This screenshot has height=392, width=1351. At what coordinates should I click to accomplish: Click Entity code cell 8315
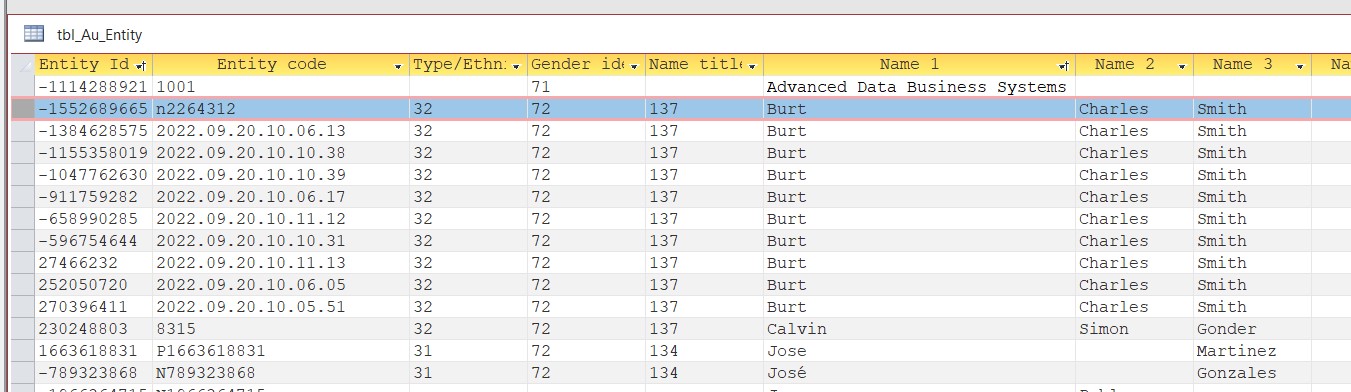pyautogui.click(x=281, y=329)
